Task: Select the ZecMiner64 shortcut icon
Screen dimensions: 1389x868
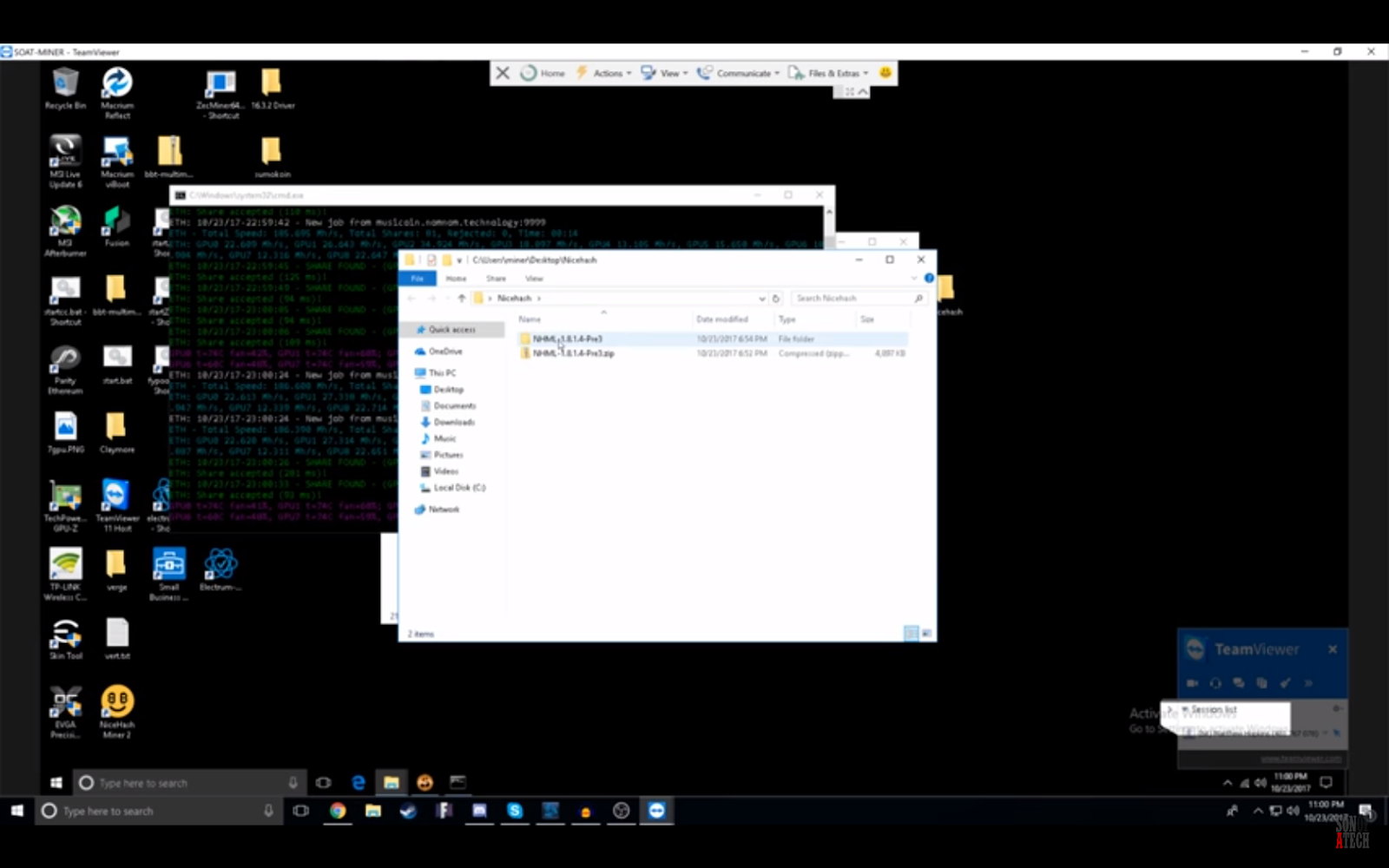Action: (x=222, y=94)
